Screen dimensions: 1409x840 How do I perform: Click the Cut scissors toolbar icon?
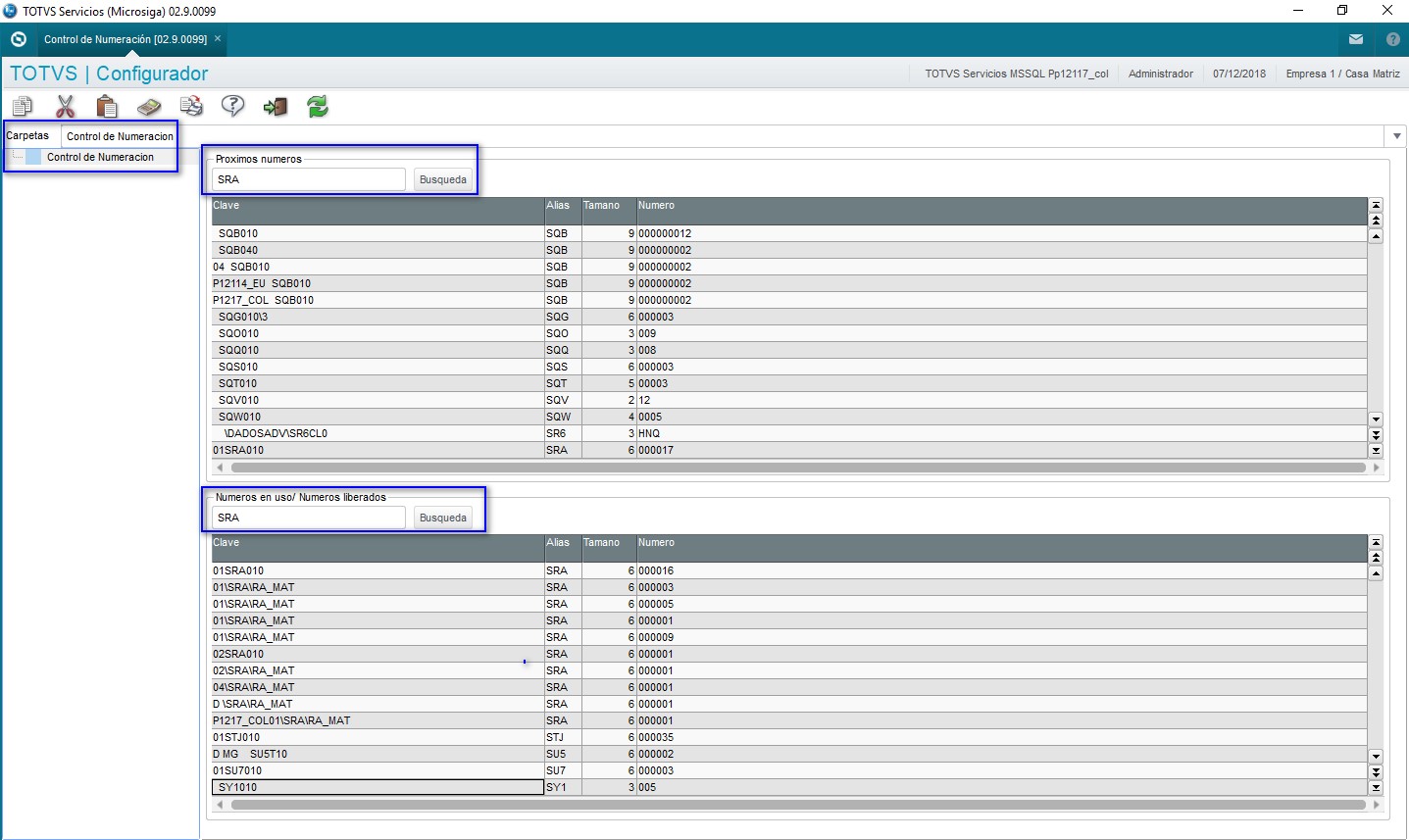click(66, 106)
